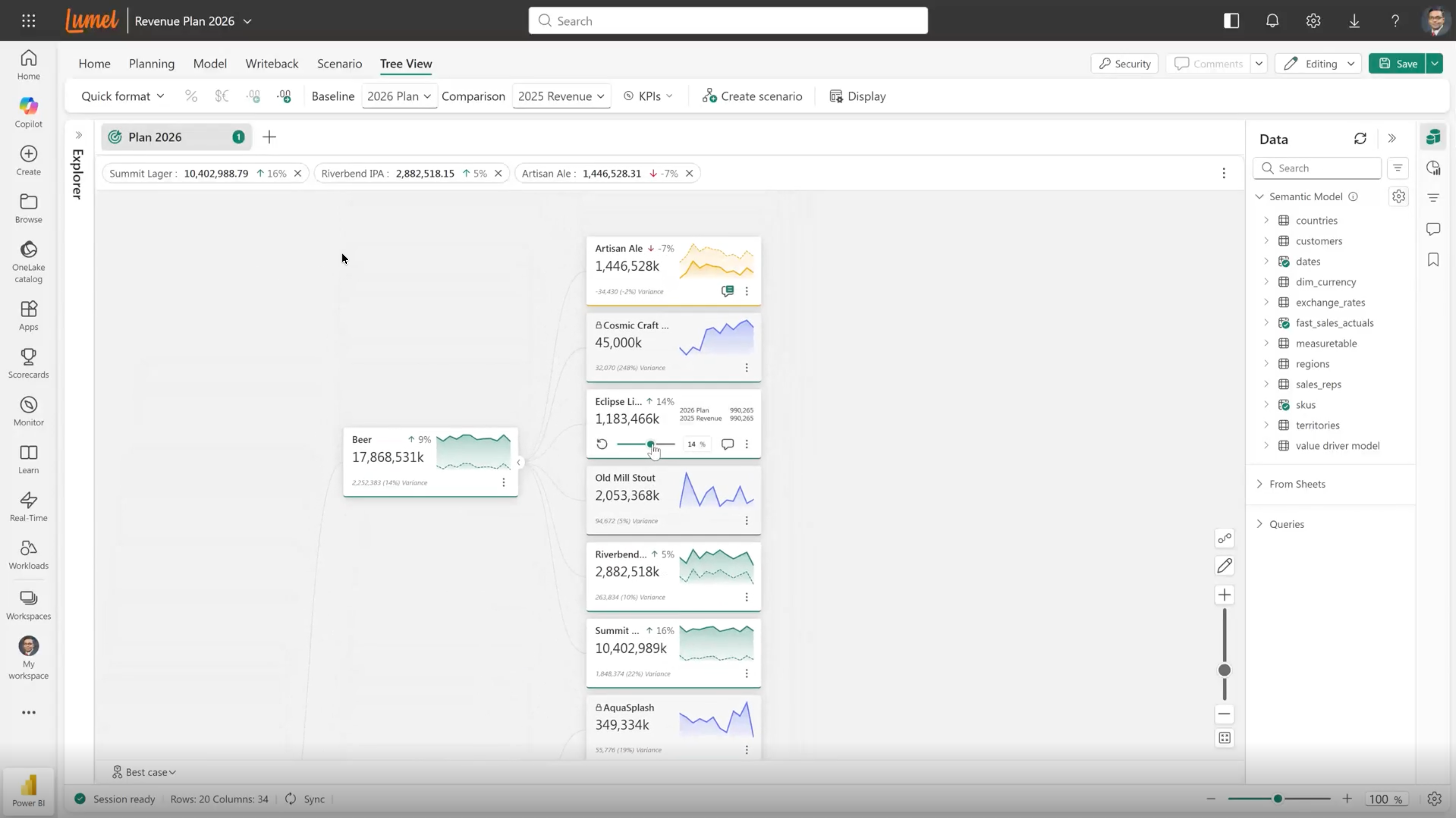The height and width of the screenshot is (818, 1456).
Task: Apply currency formatting with the $€ icon
Action: tap(221, 96)
